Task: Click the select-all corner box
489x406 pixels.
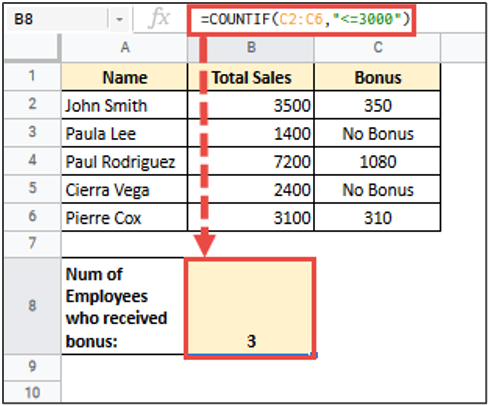Action: pos(32,48)
